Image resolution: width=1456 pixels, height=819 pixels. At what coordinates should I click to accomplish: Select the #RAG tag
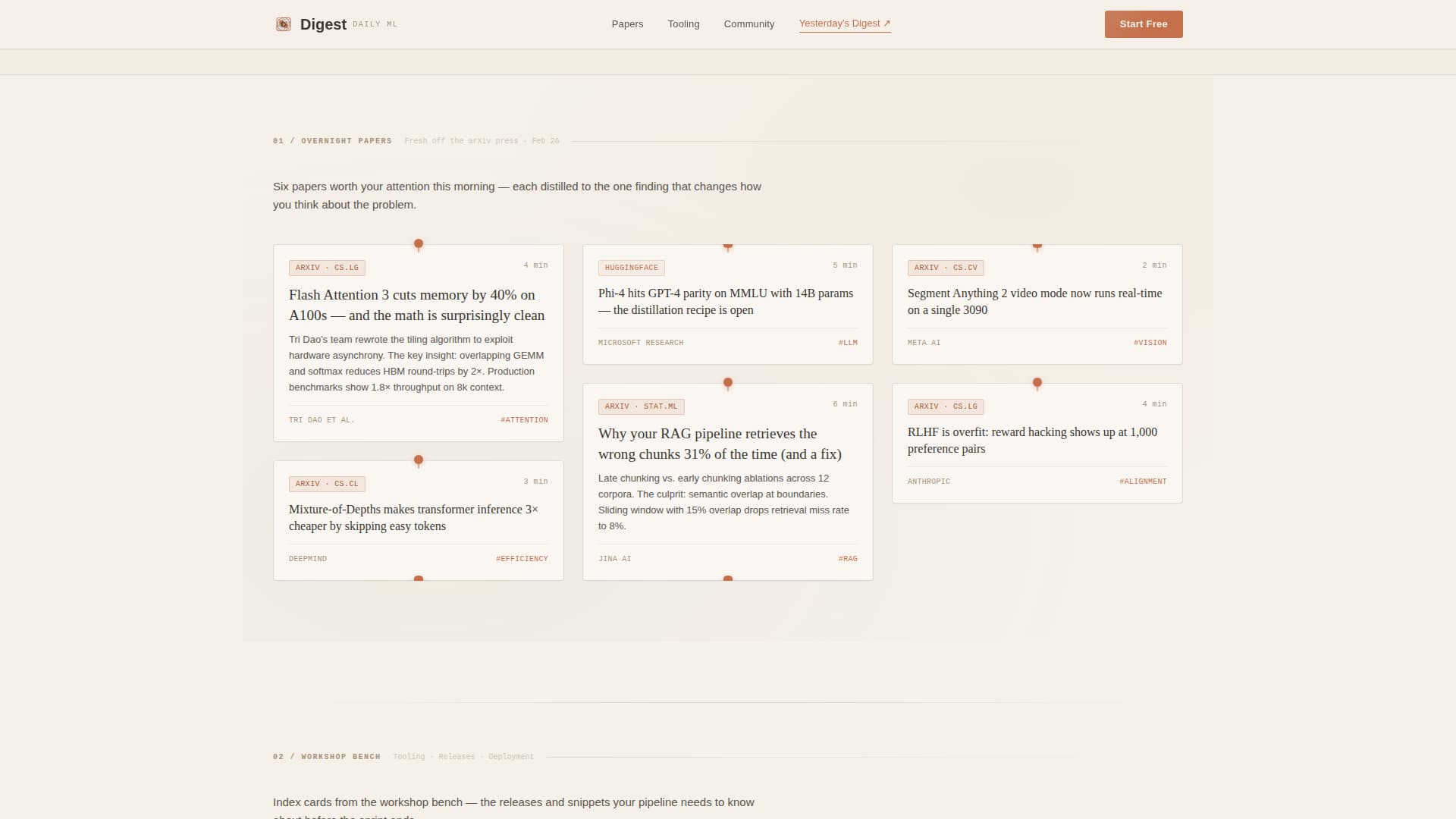click(847, 559)
